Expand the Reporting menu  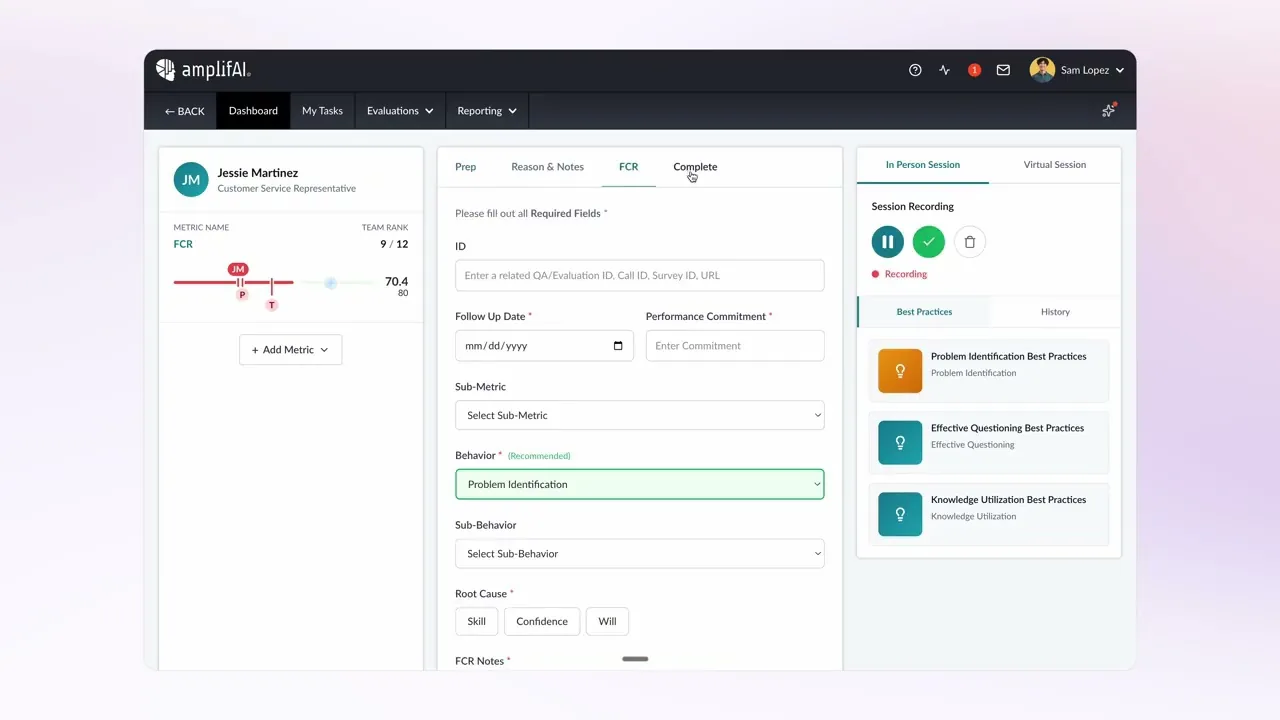click(x=487, y=111)
